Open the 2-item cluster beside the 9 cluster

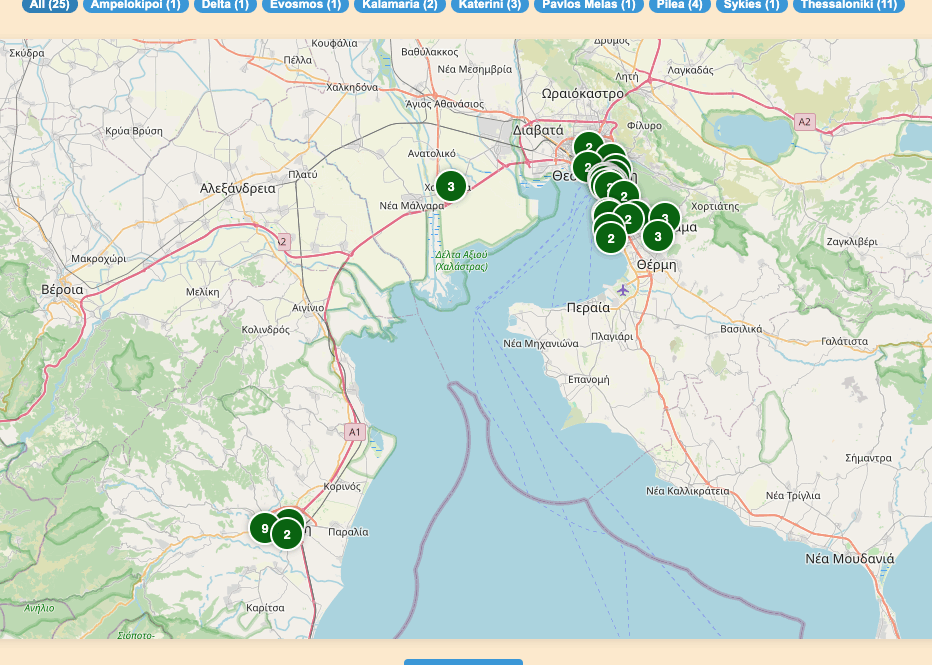[287, 534]
